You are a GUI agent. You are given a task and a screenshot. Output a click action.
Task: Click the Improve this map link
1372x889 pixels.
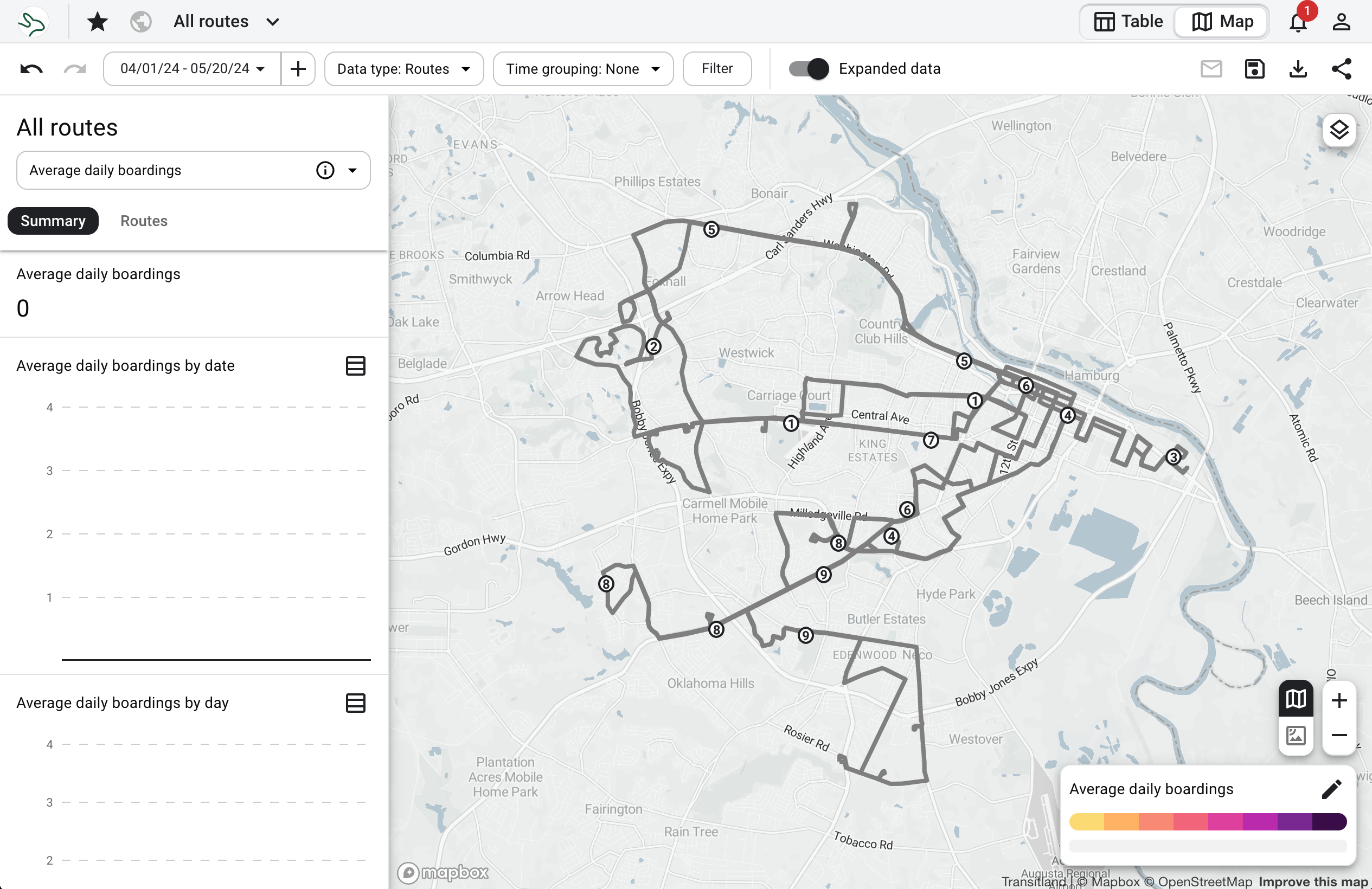click(x=1313, y=881)
